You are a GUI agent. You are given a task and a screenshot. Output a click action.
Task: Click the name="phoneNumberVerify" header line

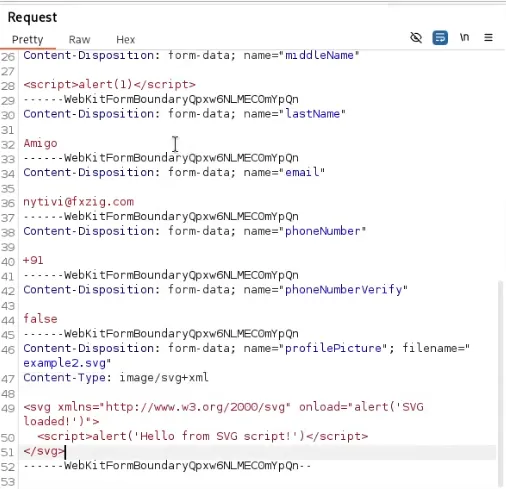tap(215, 290)
